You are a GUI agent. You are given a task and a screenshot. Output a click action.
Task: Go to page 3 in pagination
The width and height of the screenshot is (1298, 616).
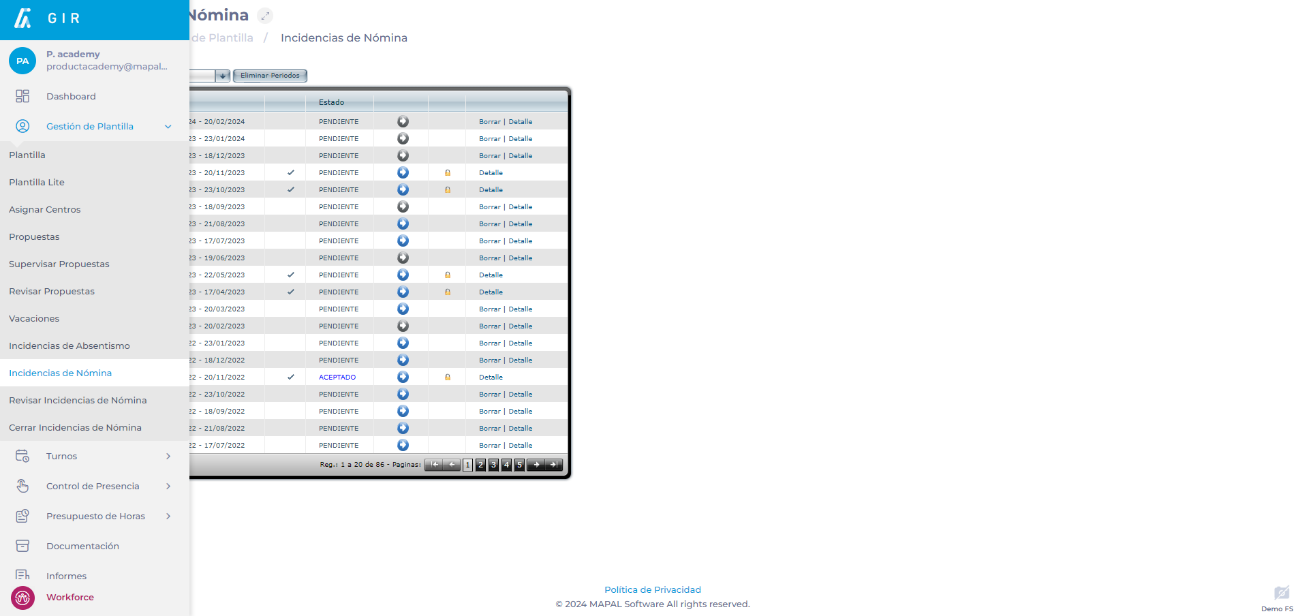(493, 465)
